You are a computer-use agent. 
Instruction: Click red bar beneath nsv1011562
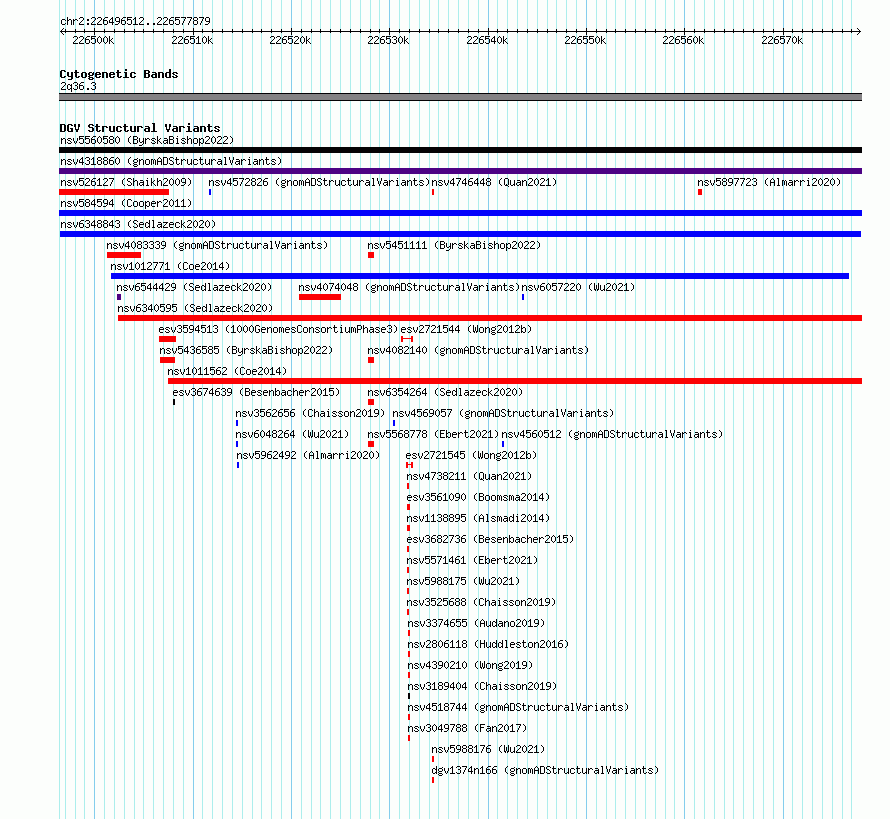coord(515,381)
